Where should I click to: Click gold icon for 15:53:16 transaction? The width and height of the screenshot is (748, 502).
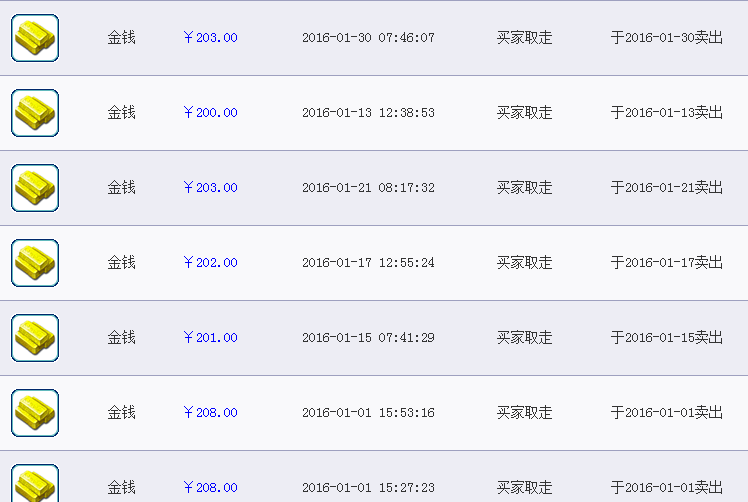tap(35, 412)
